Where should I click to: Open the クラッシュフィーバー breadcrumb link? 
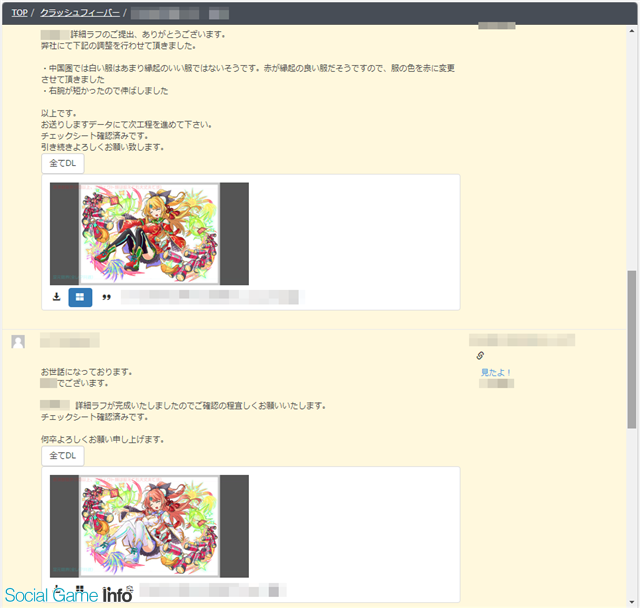tap(80, 13)
